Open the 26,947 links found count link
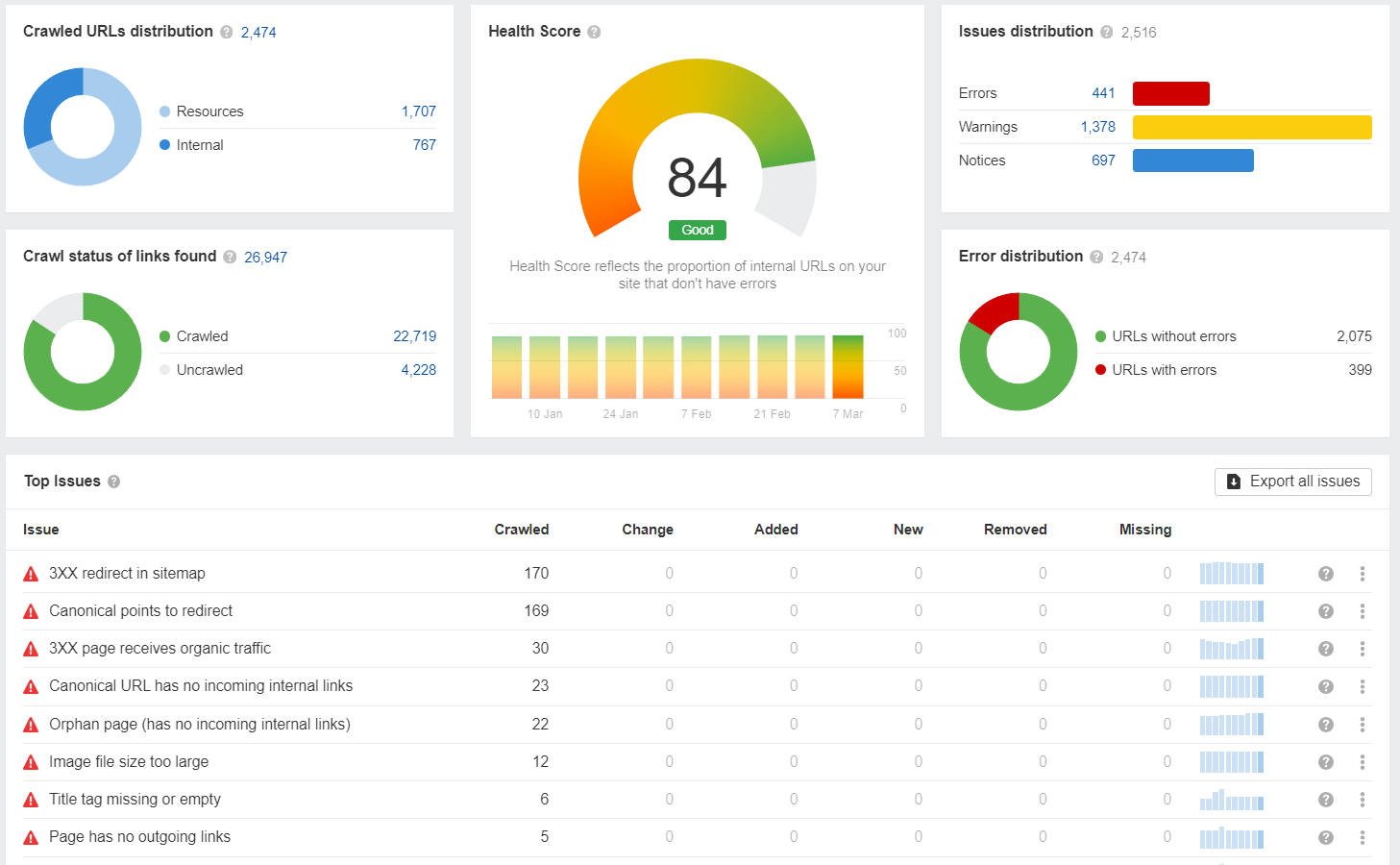Image resolution: width=1400 pixels, height=865 pixels. coord(266,258)
